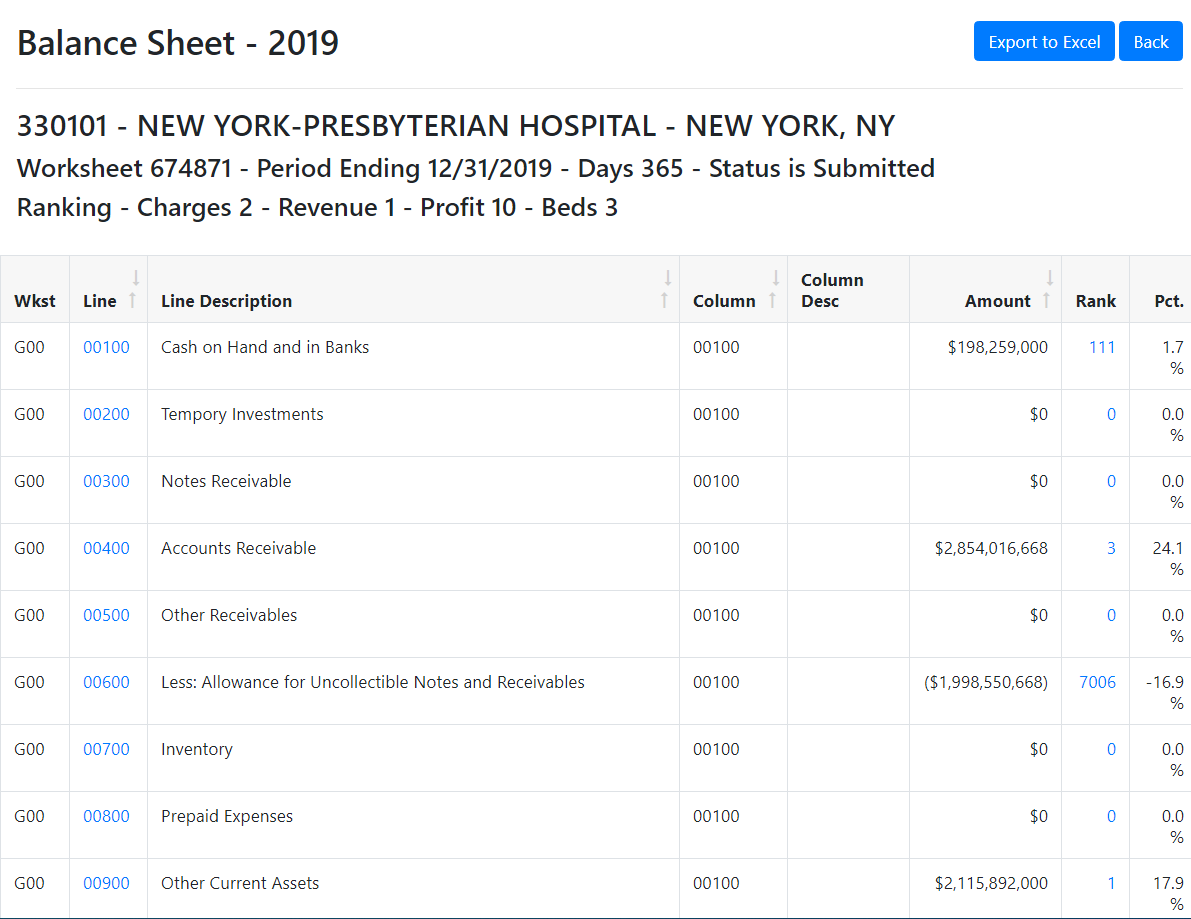This screenshot has height=919, width=1191.
Task: Sort by Amount column arrows
Action: (x=1047, y=289)
